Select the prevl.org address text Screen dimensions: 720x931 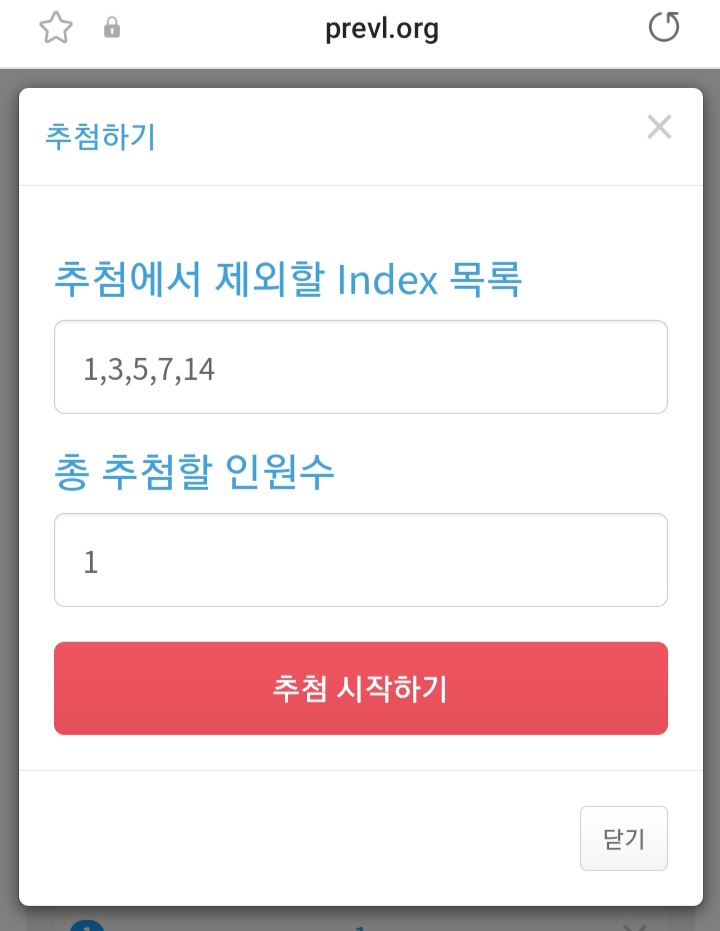[382, 28]
